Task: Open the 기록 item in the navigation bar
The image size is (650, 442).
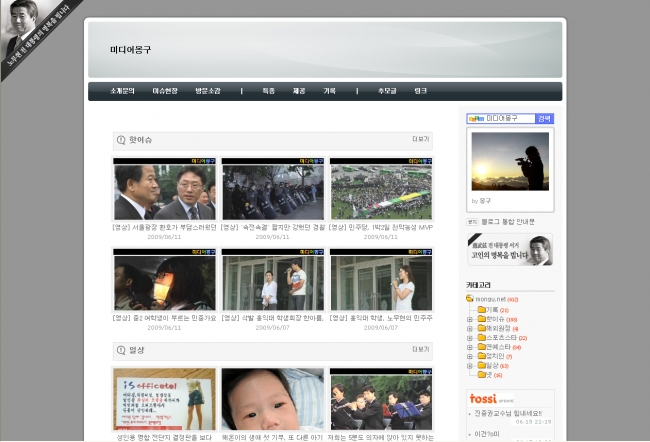Action: [x=330, y=91]
